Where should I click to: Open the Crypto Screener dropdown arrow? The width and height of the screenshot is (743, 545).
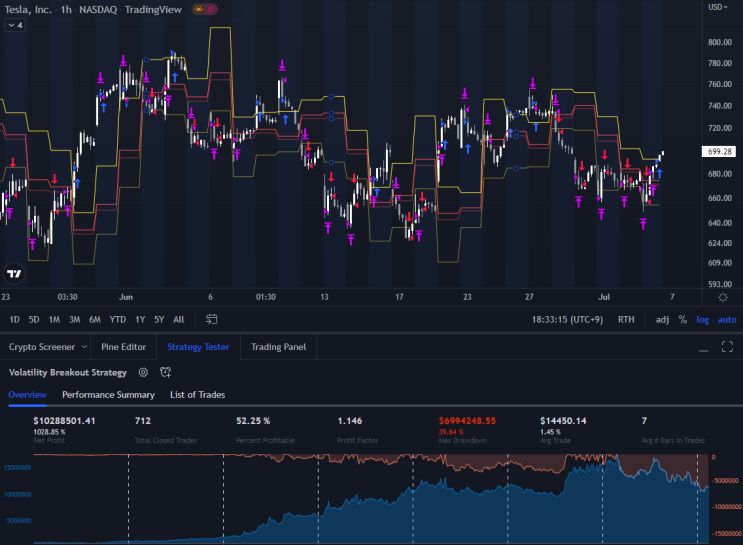click(x=84, y=347)
